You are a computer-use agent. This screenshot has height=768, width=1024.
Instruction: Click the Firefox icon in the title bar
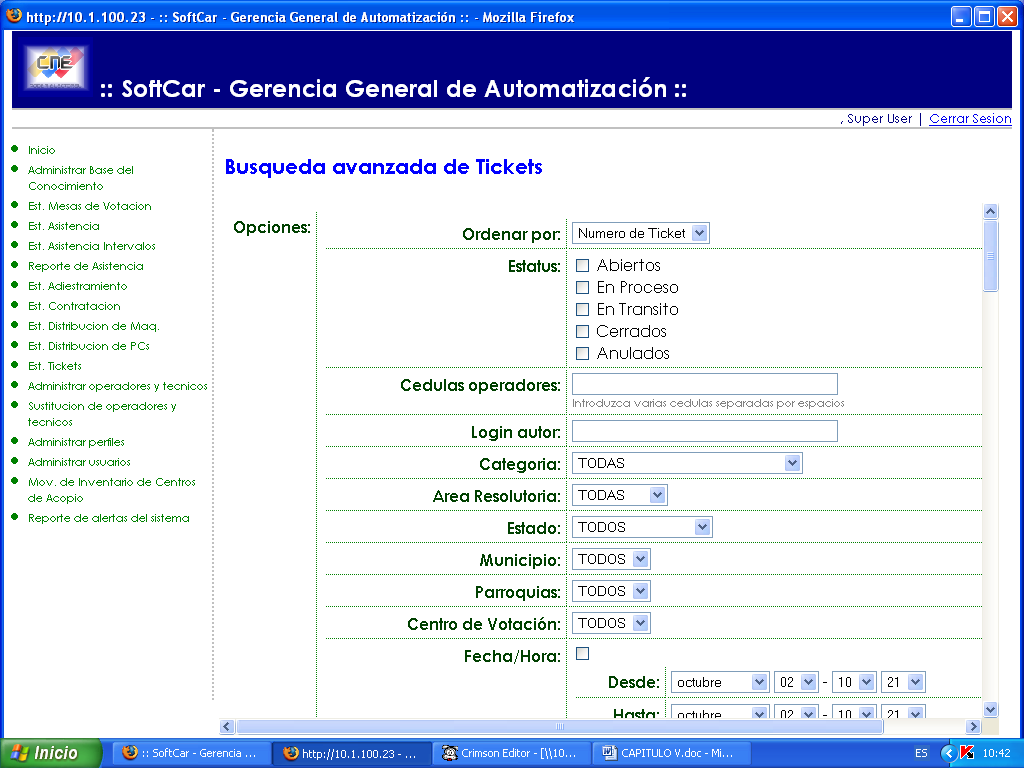tap(14, 16)
